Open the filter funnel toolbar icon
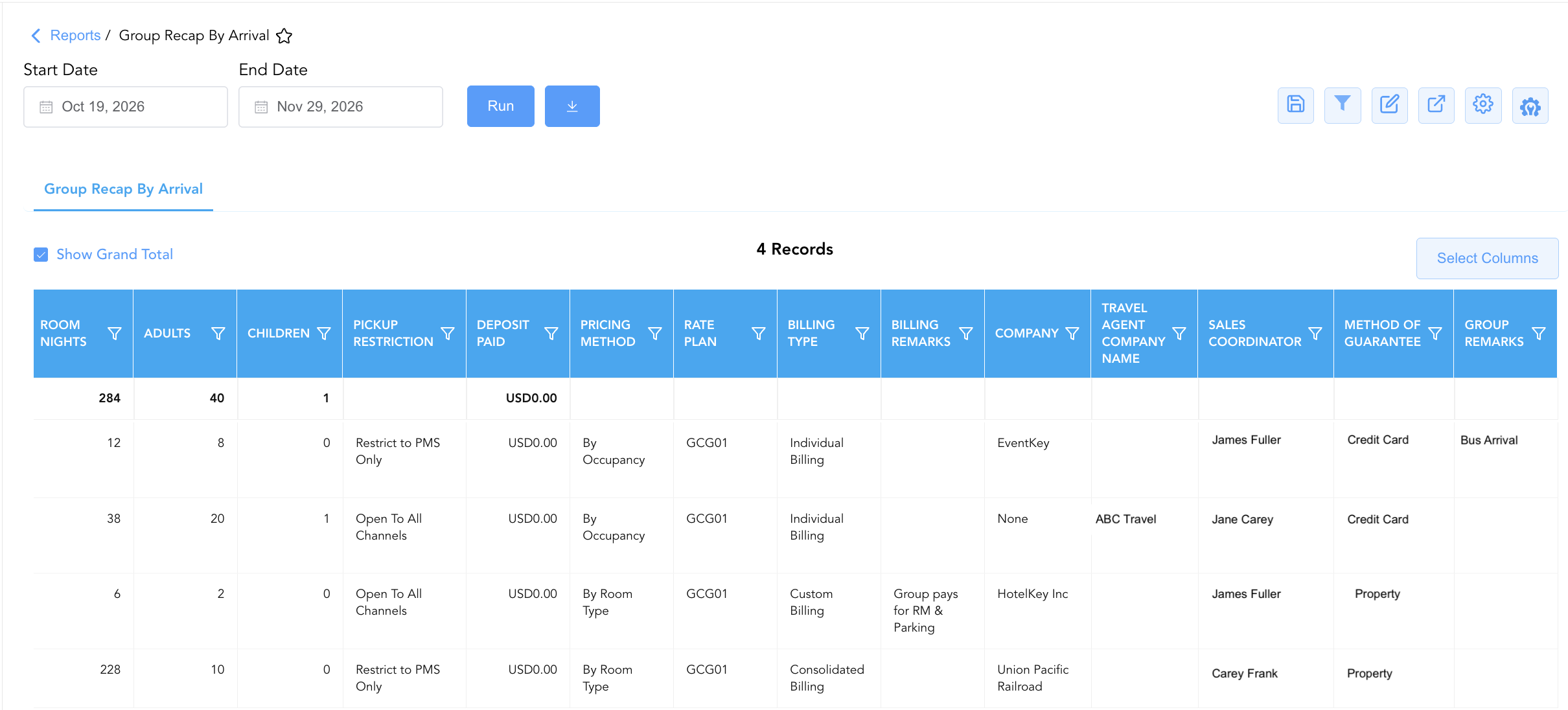 pos(1343,105)
